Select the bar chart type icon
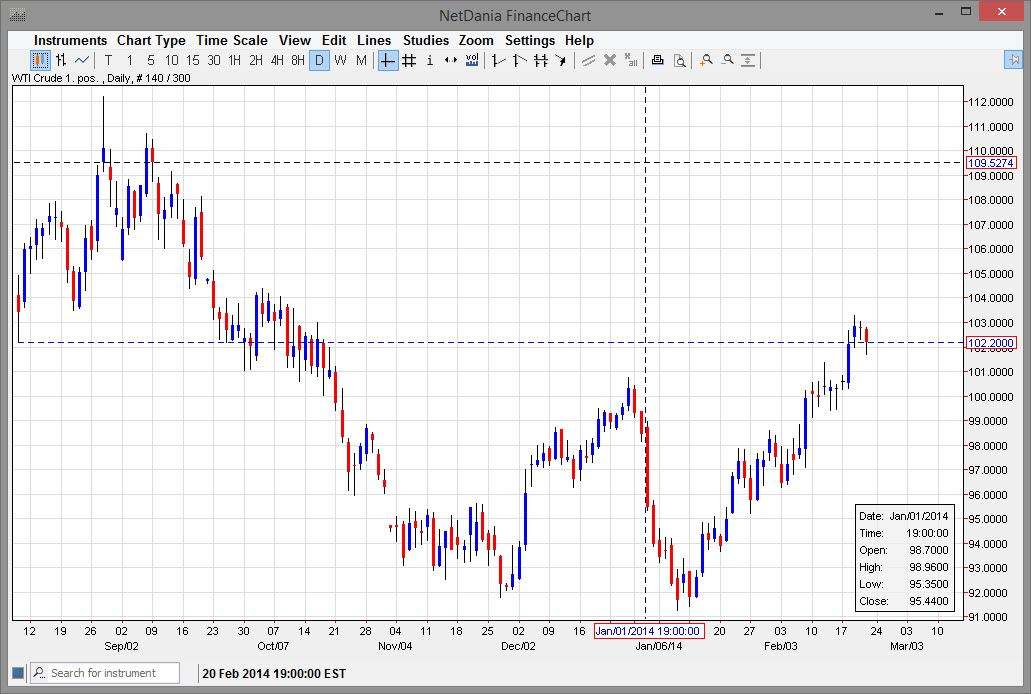Screen dimensions: 1031x694 [x=61, y=60]
